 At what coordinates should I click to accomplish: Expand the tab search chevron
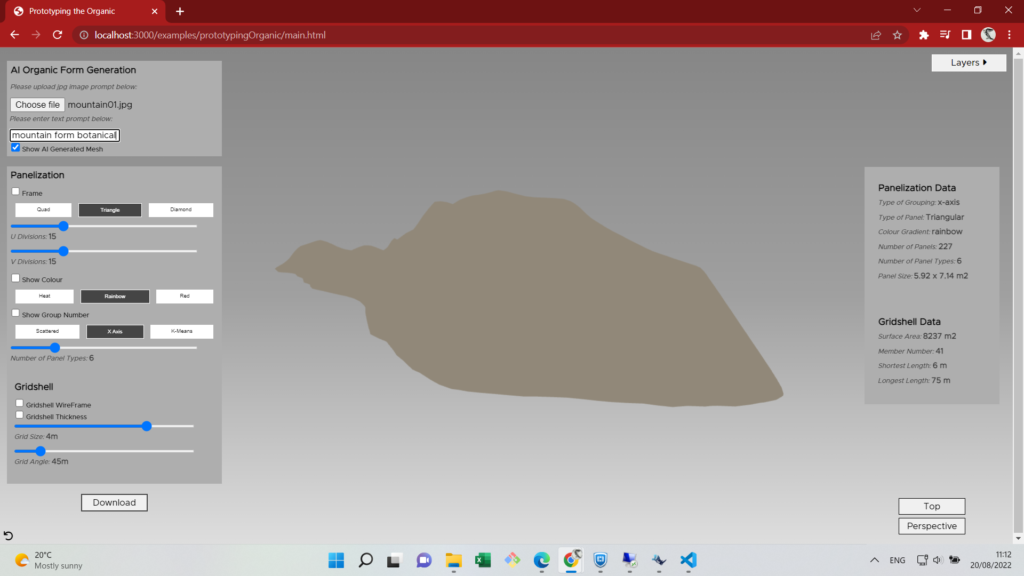click(x=918, y=10)
